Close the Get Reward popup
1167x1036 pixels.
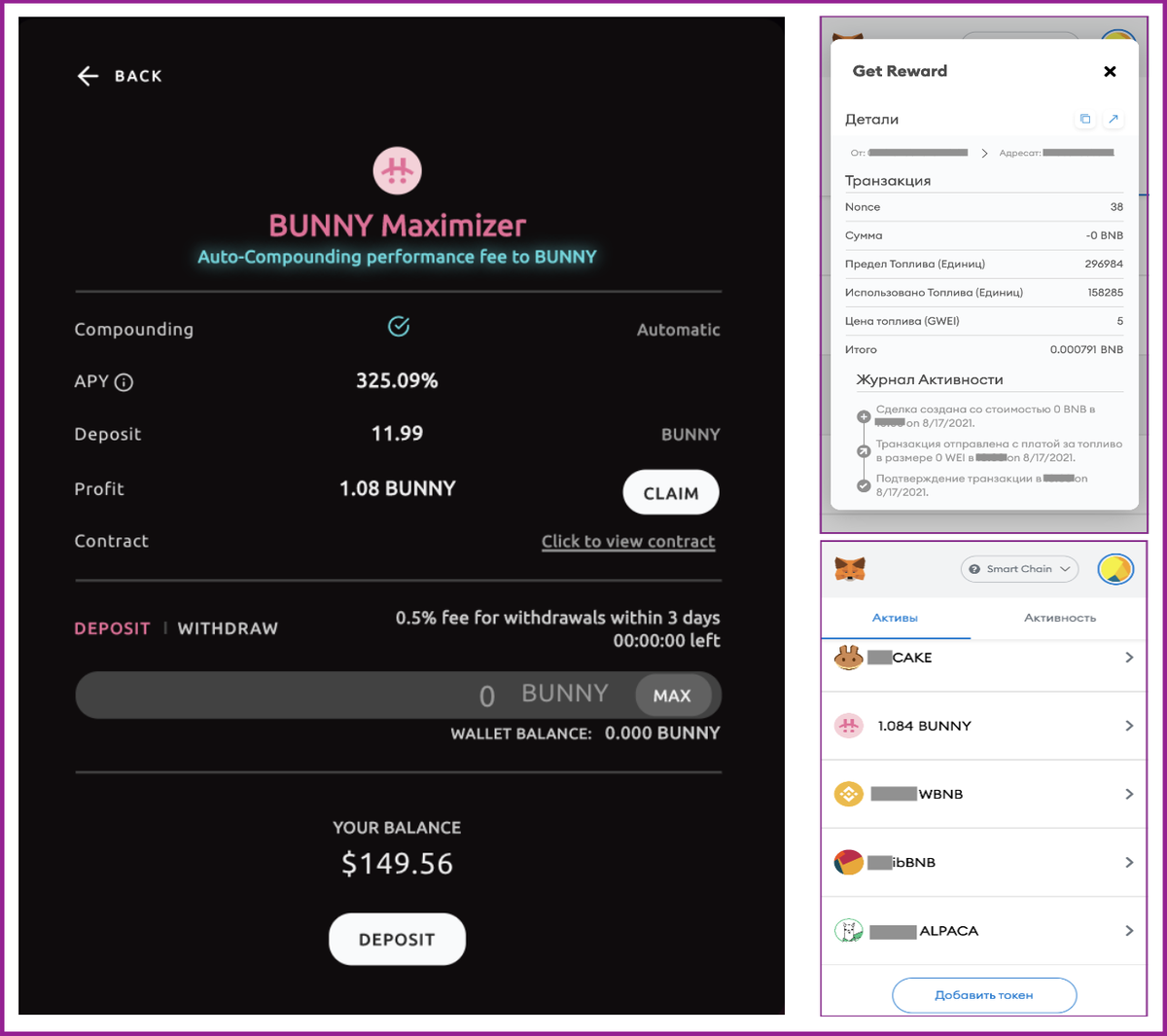pyautogui.click(x=1110, y=71)
